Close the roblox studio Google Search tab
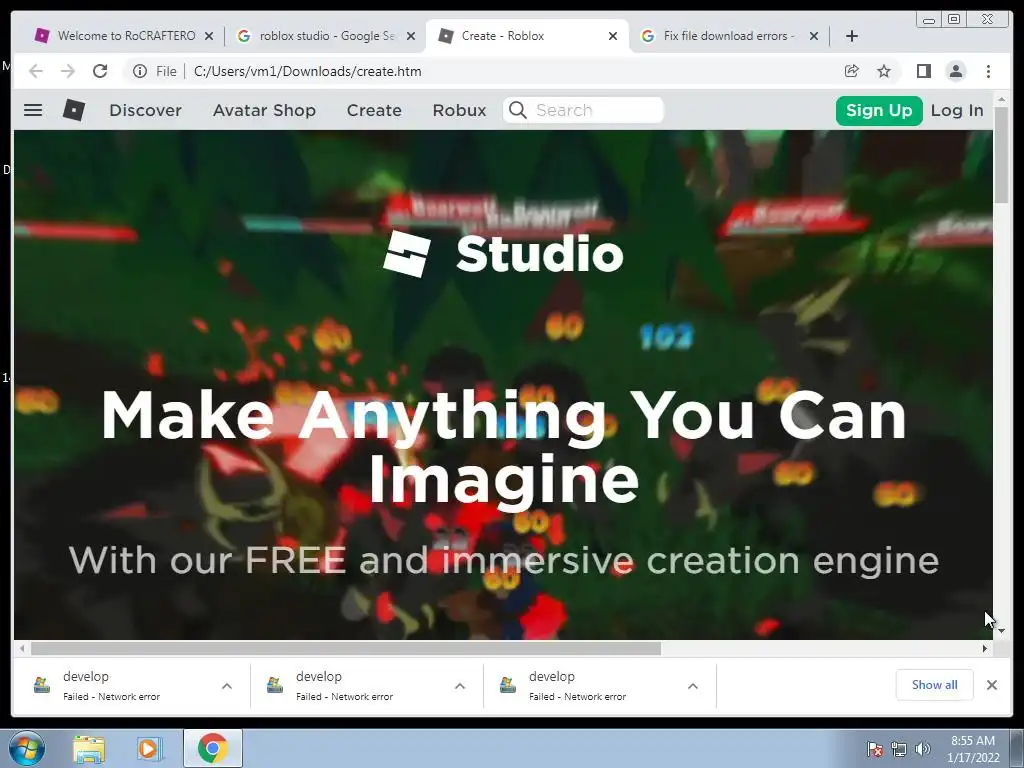 tap(411, 36)
